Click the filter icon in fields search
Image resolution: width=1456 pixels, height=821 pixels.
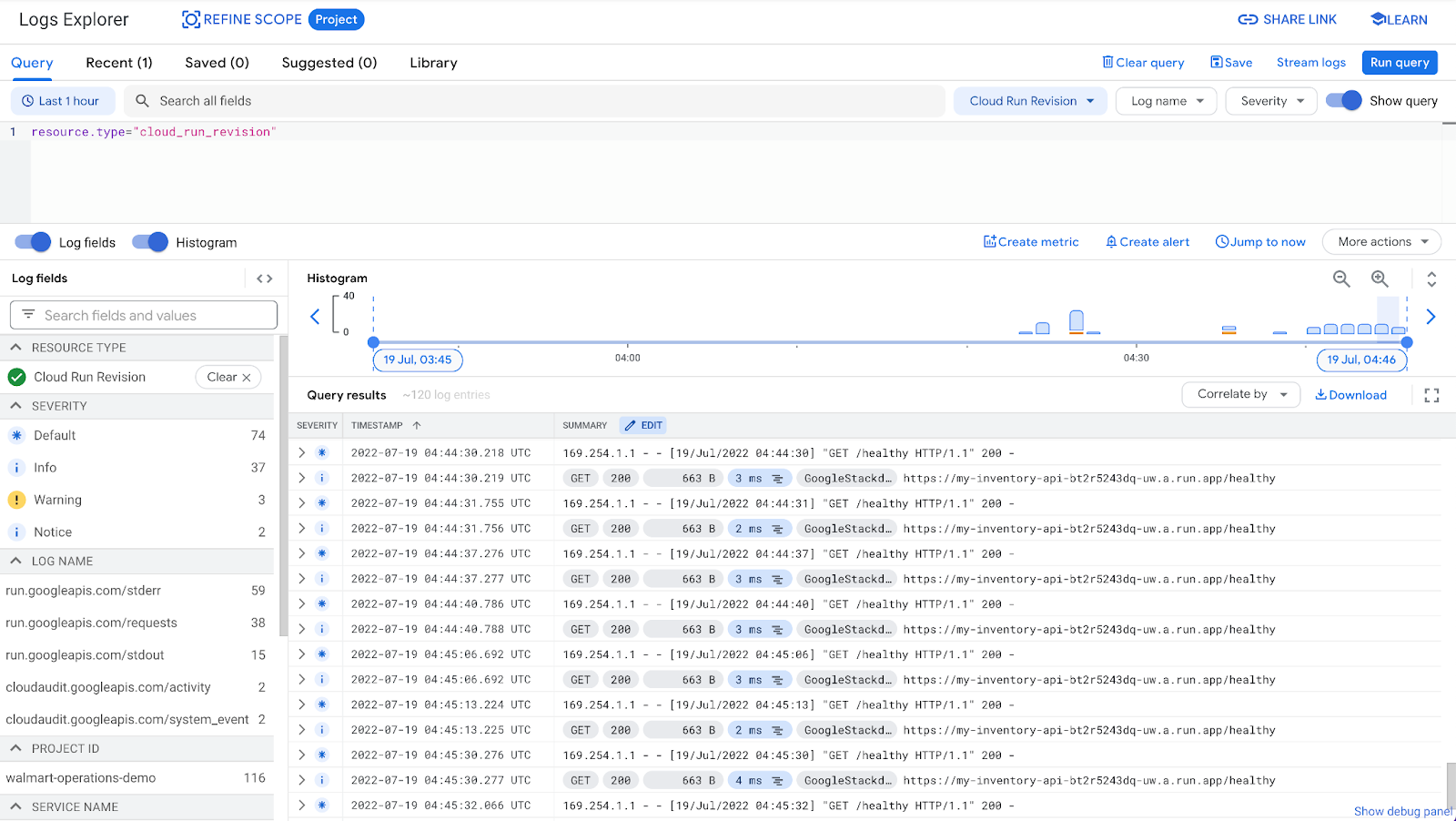28,315
